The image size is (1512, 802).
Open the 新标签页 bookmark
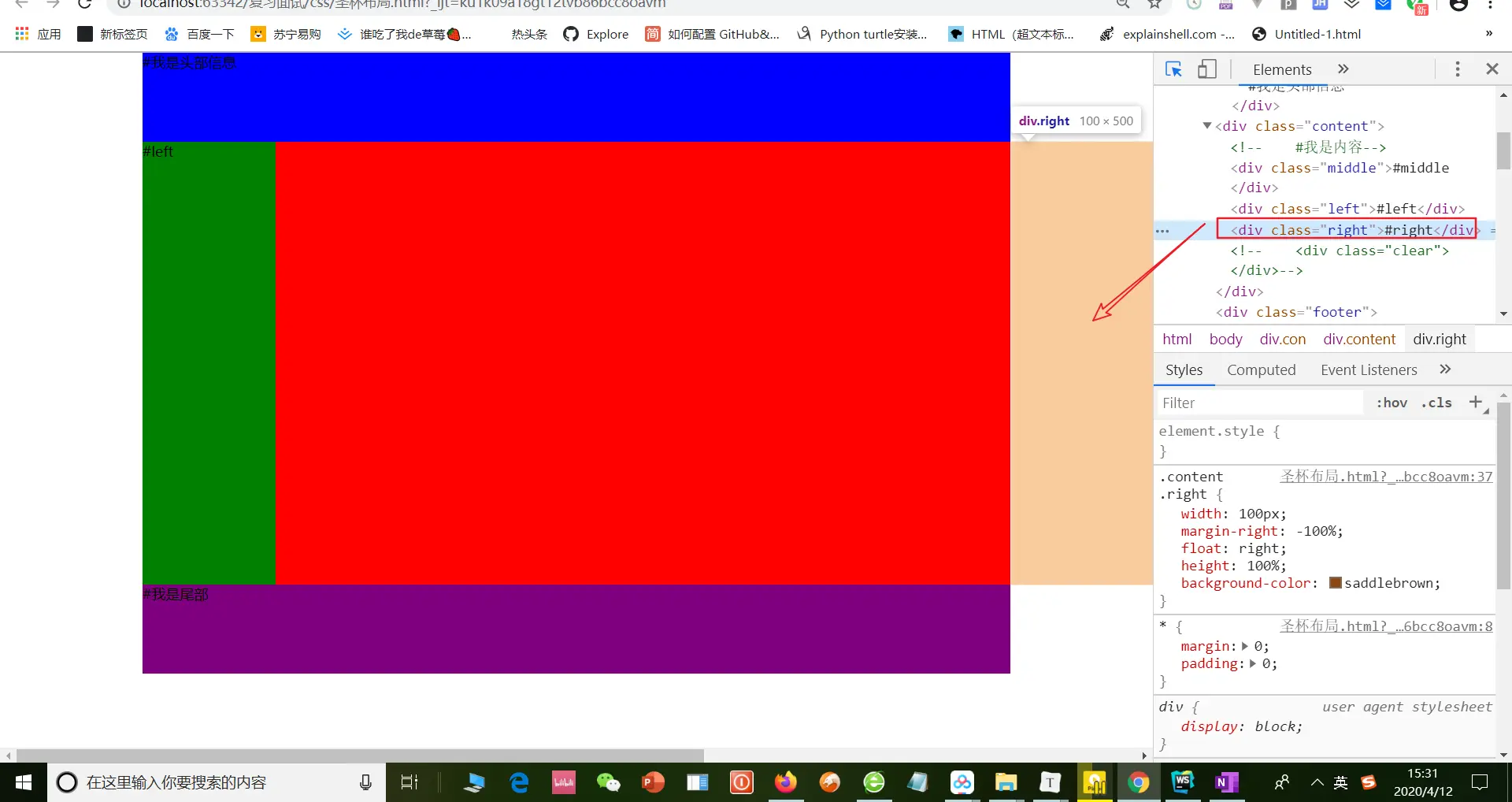tap(113, 34)
